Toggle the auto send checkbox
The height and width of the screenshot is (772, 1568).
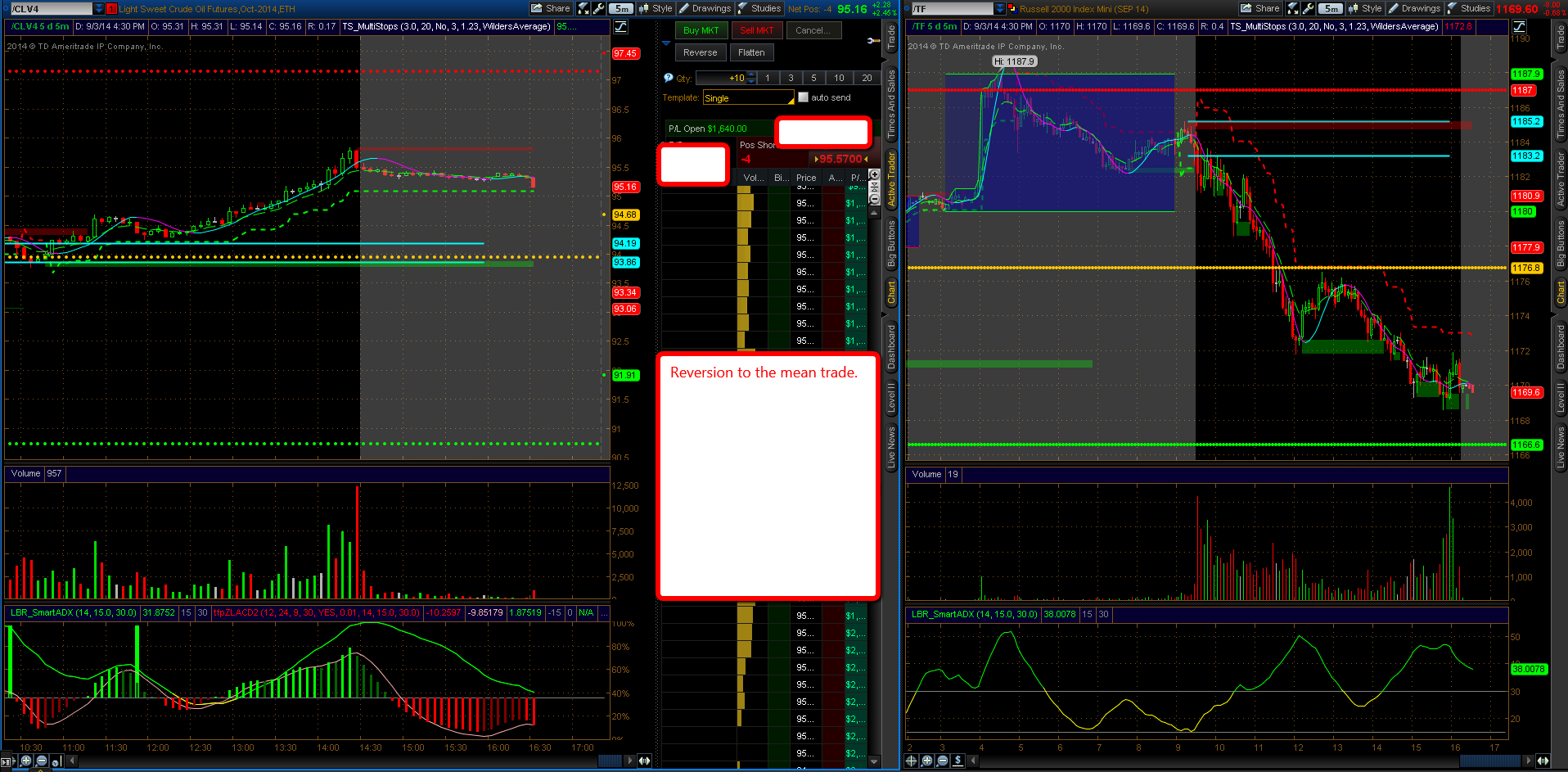click(x=803, y=97)
